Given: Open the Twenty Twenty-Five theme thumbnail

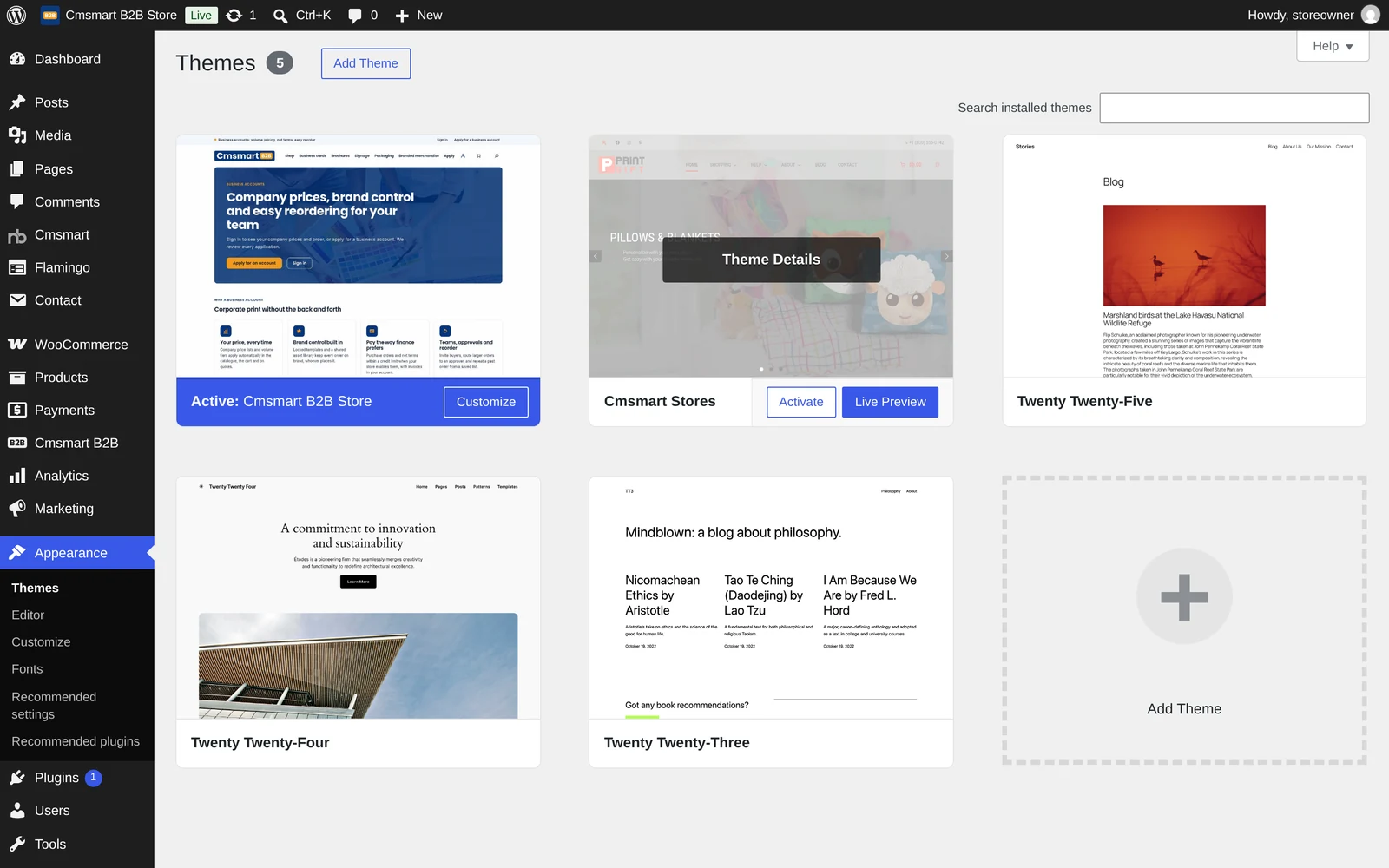Looking at the screenshot, I should click(1184, 256).
